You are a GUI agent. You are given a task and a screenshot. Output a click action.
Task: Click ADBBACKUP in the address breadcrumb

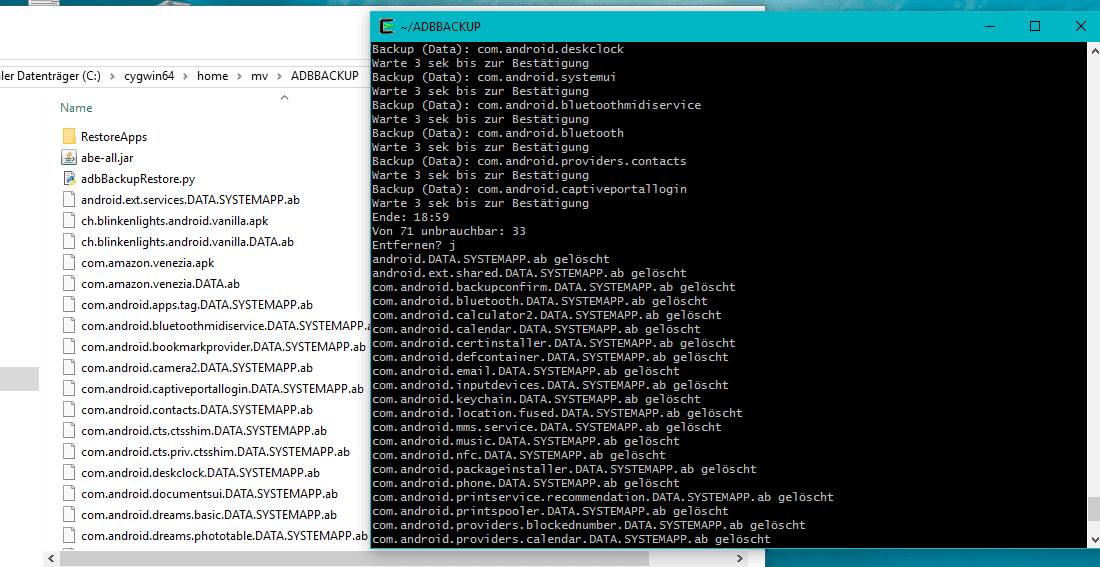click(x=325, y=76)
